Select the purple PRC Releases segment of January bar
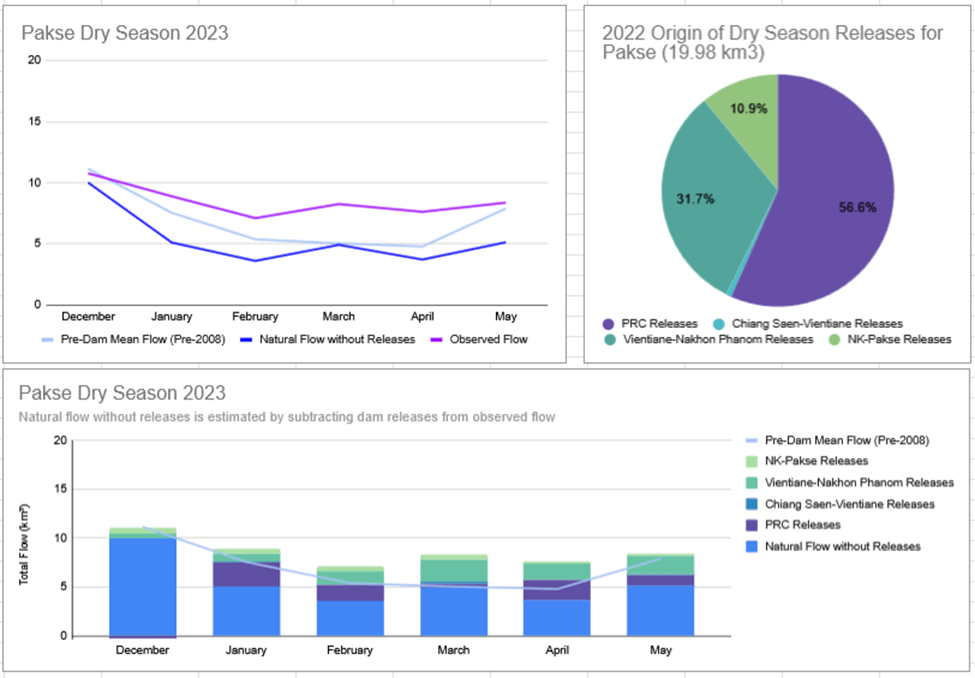The width and height of the screenshot is (975, 678). click(x=246, y=574)
